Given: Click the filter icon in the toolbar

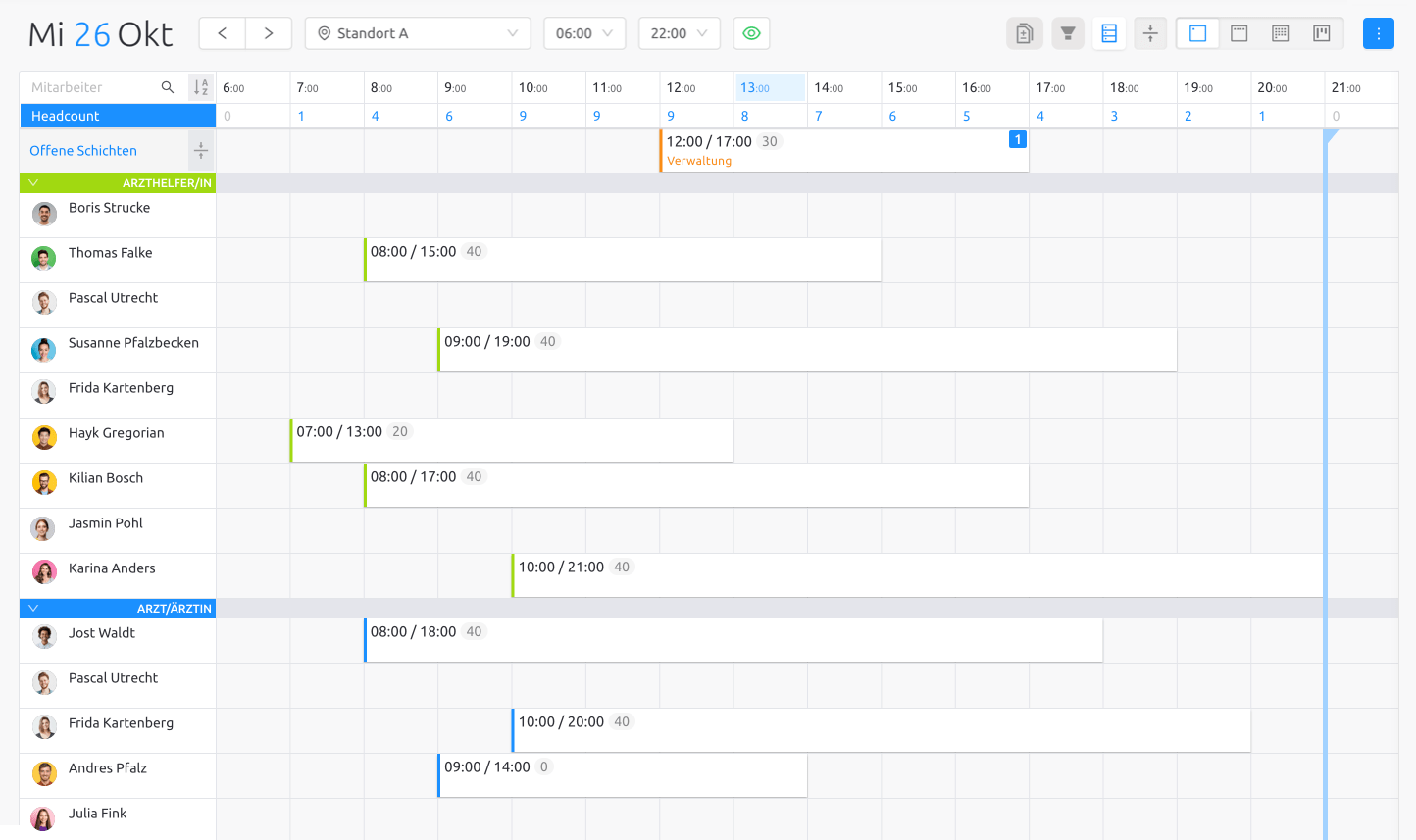Looking at the screenshot, I should coord(1068,32).
